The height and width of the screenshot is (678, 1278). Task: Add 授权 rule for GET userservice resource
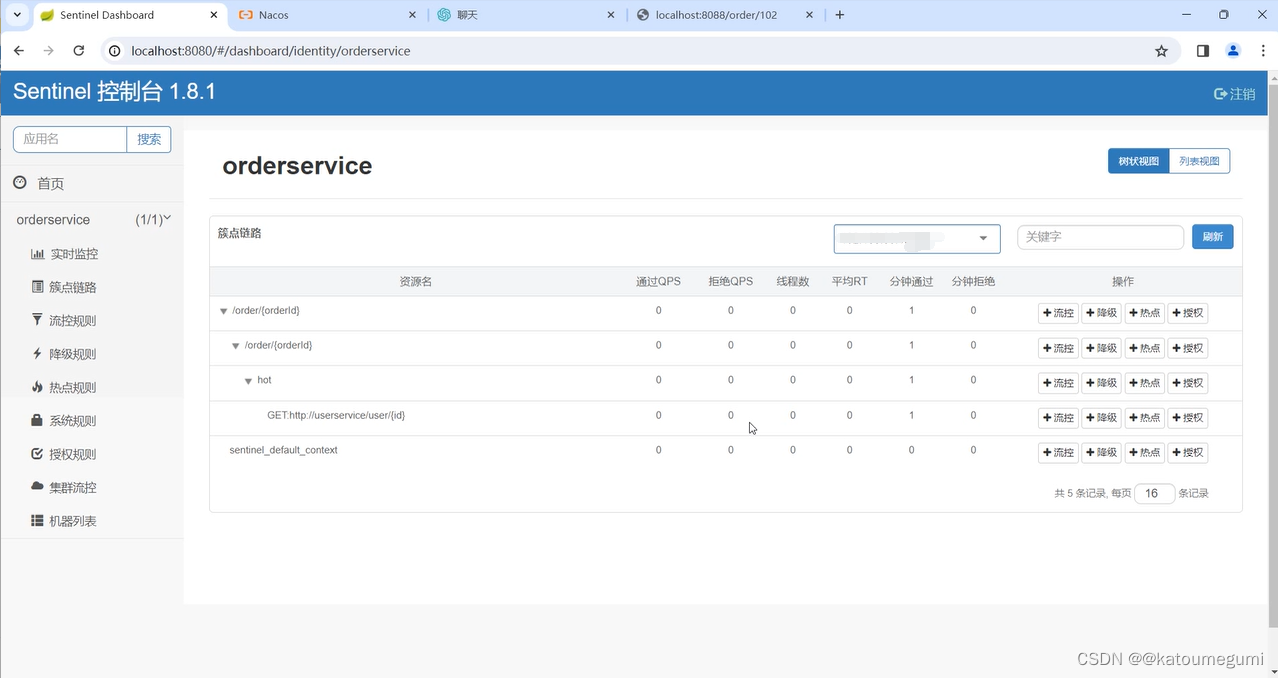(1188, 418)
